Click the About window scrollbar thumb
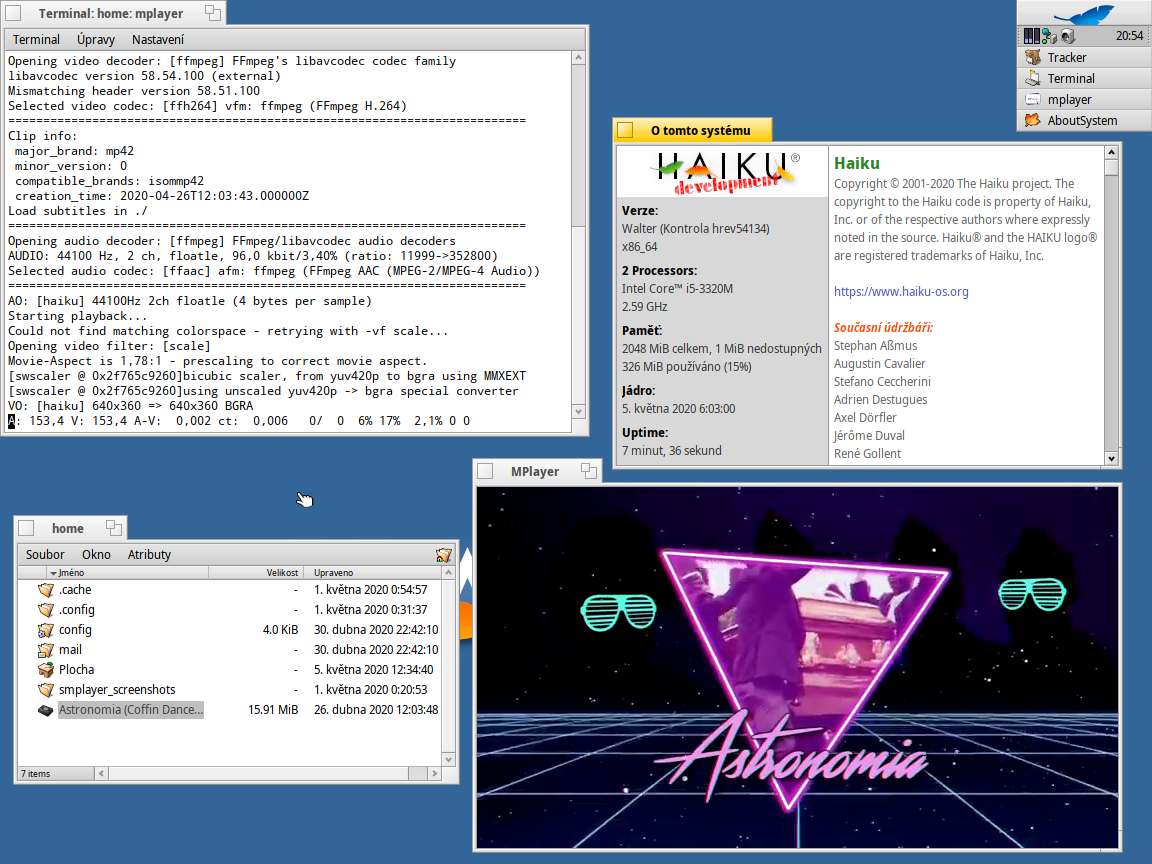Image resolution: width=1152 pixels, height=864 pixels. click(x=1112, y=168)
